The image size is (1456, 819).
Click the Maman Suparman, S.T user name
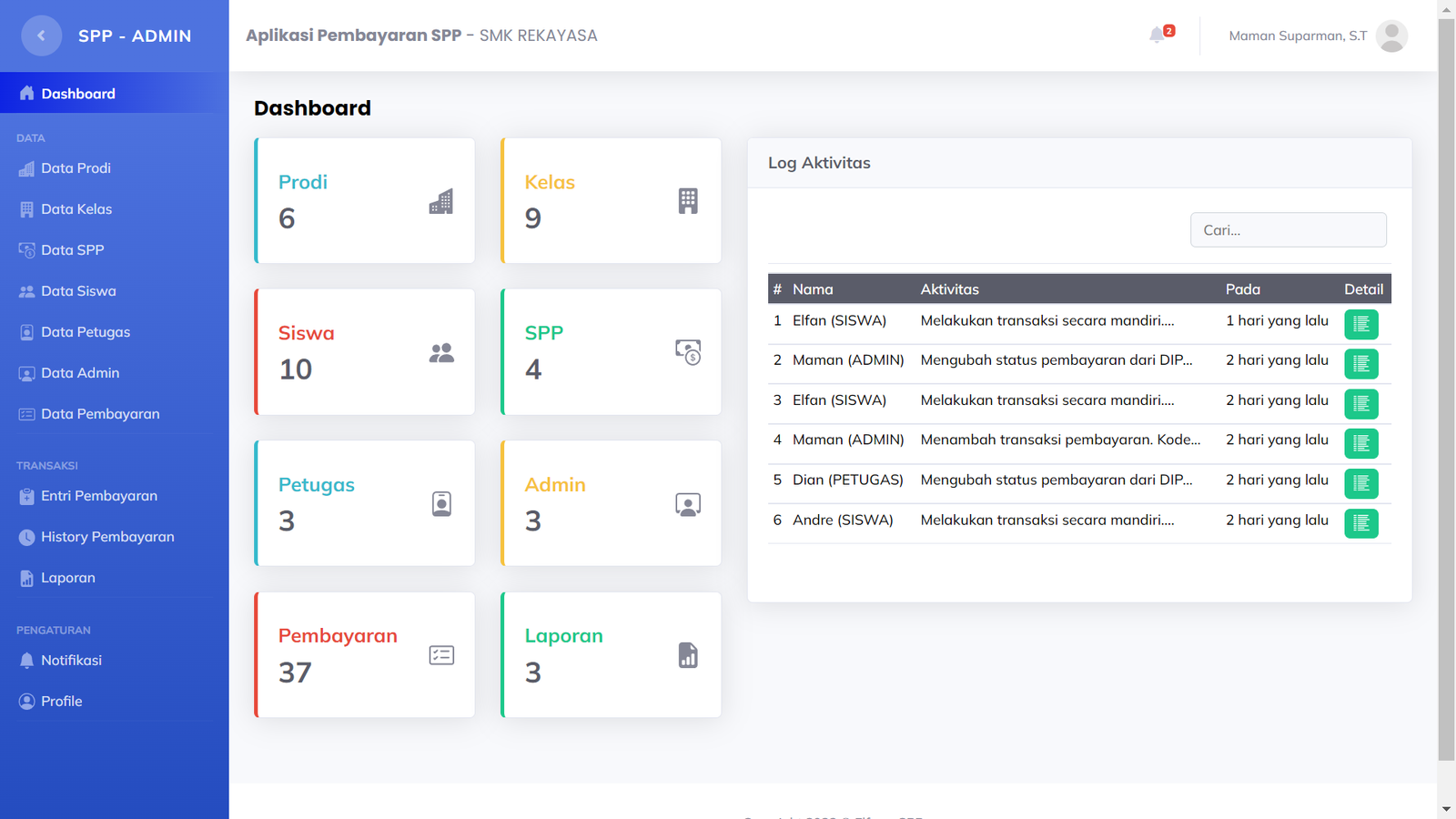click(x=1297, y=36)
